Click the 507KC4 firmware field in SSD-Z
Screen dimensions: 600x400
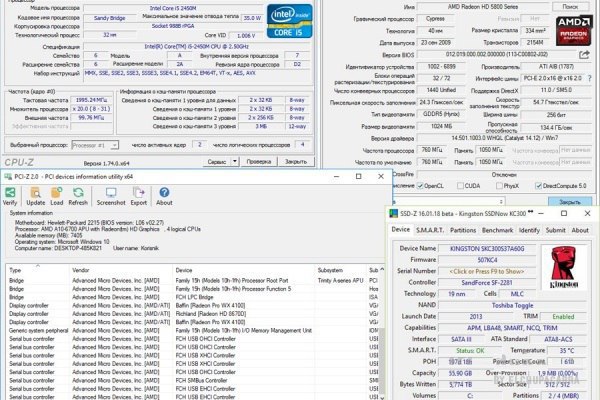point(487,260)
